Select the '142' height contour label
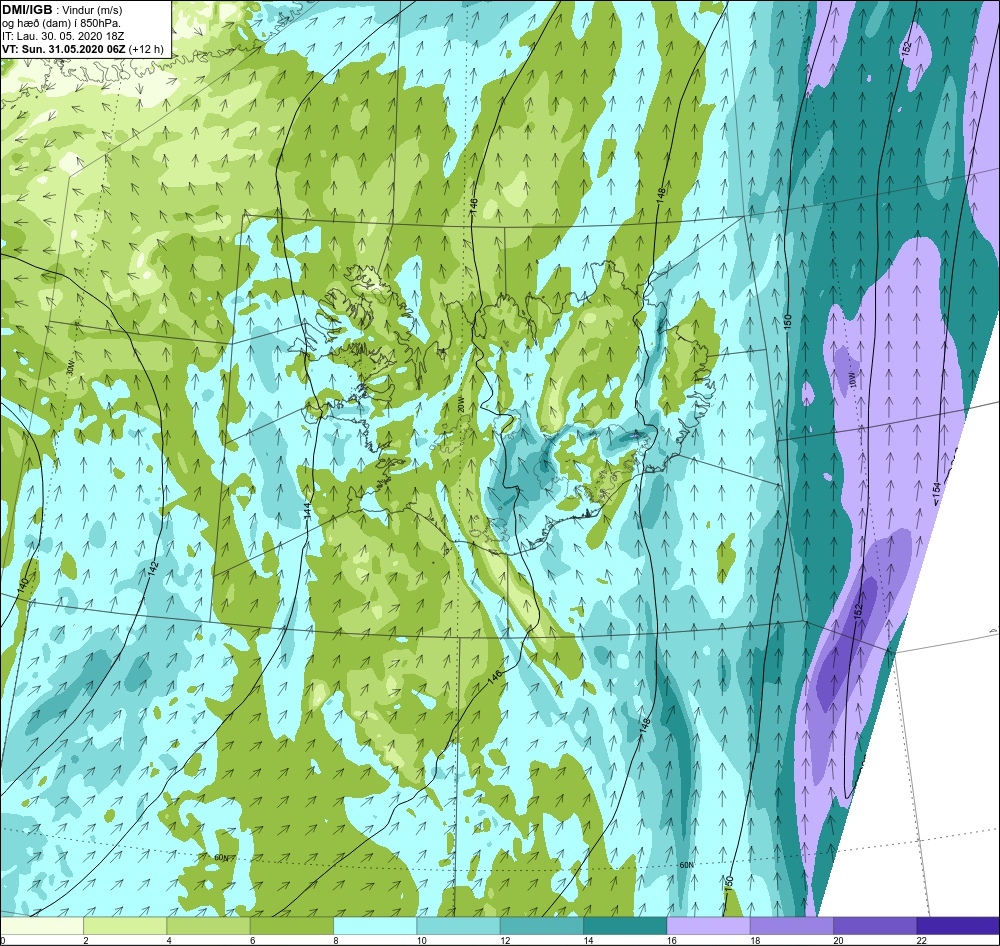 153,570
